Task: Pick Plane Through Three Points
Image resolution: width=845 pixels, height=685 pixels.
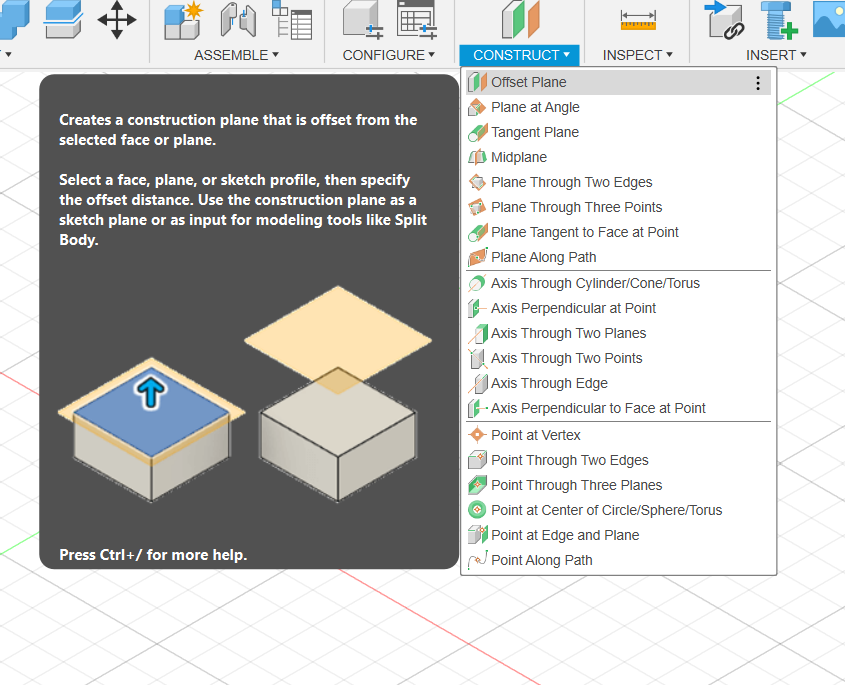Action: [x=618, y=207]
